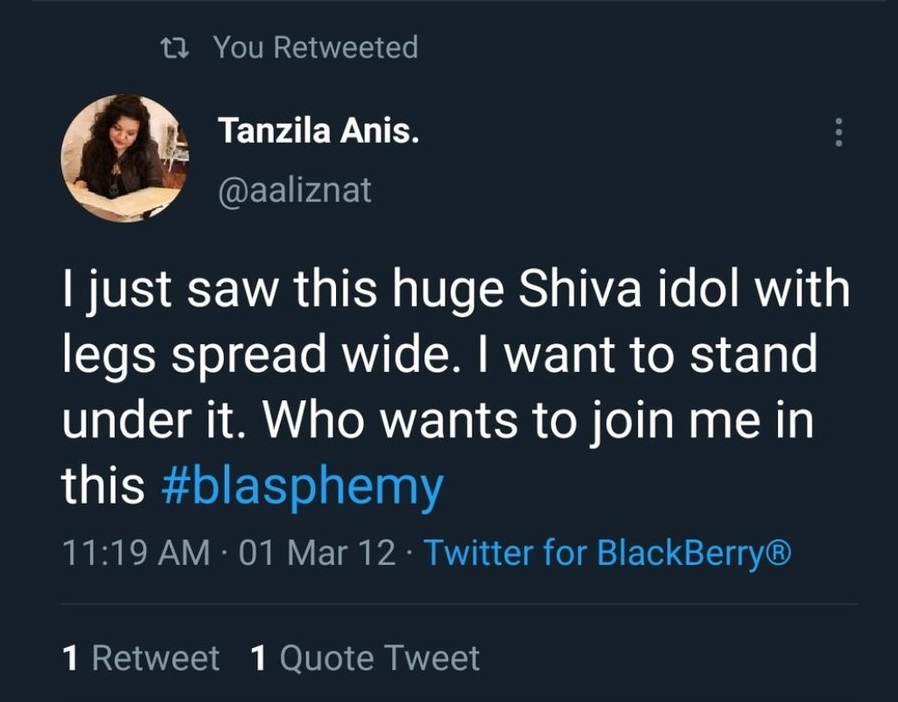Click the word 'this' before the hashtag
Viewport: 898px width, 702px height.
[x=102, y=487]
